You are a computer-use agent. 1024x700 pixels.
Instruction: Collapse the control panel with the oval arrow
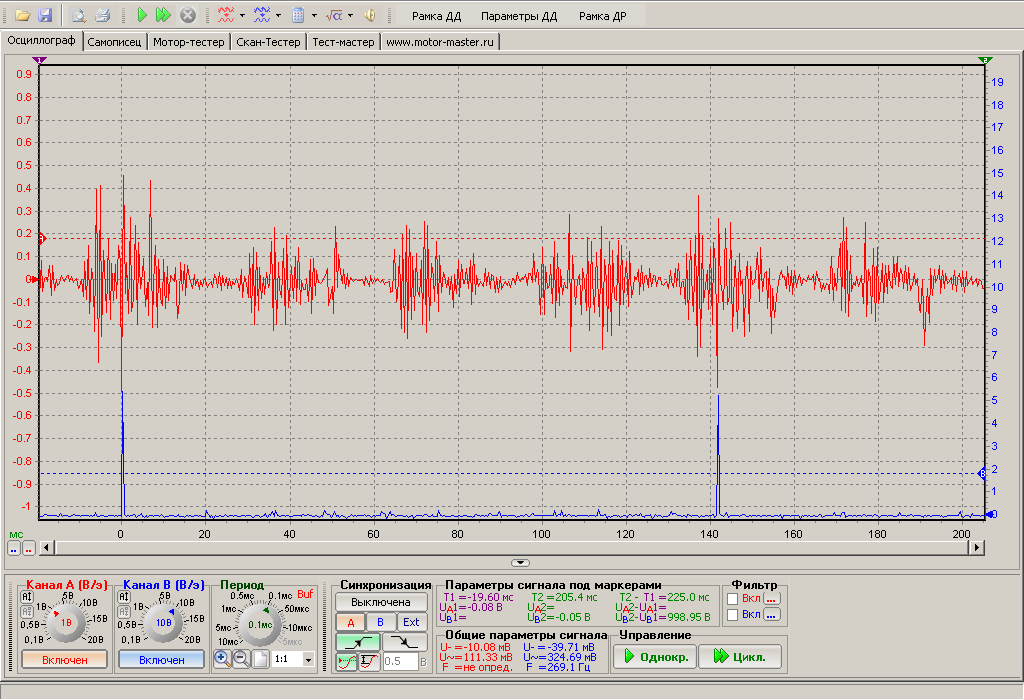(x=520, y=562)
